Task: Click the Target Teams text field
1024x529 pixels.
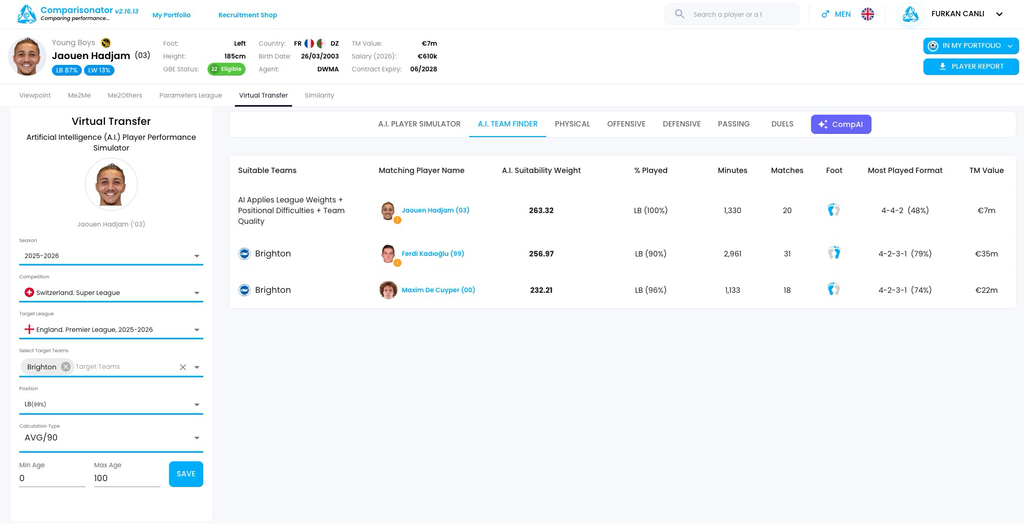Action: coord(124,367)
